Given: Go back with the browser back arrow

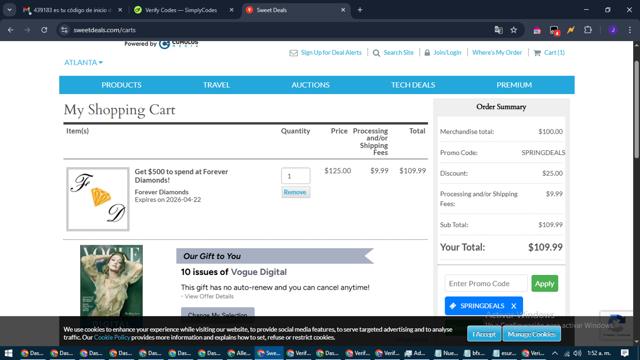Looking at the screenshot, I should point(11,30).
